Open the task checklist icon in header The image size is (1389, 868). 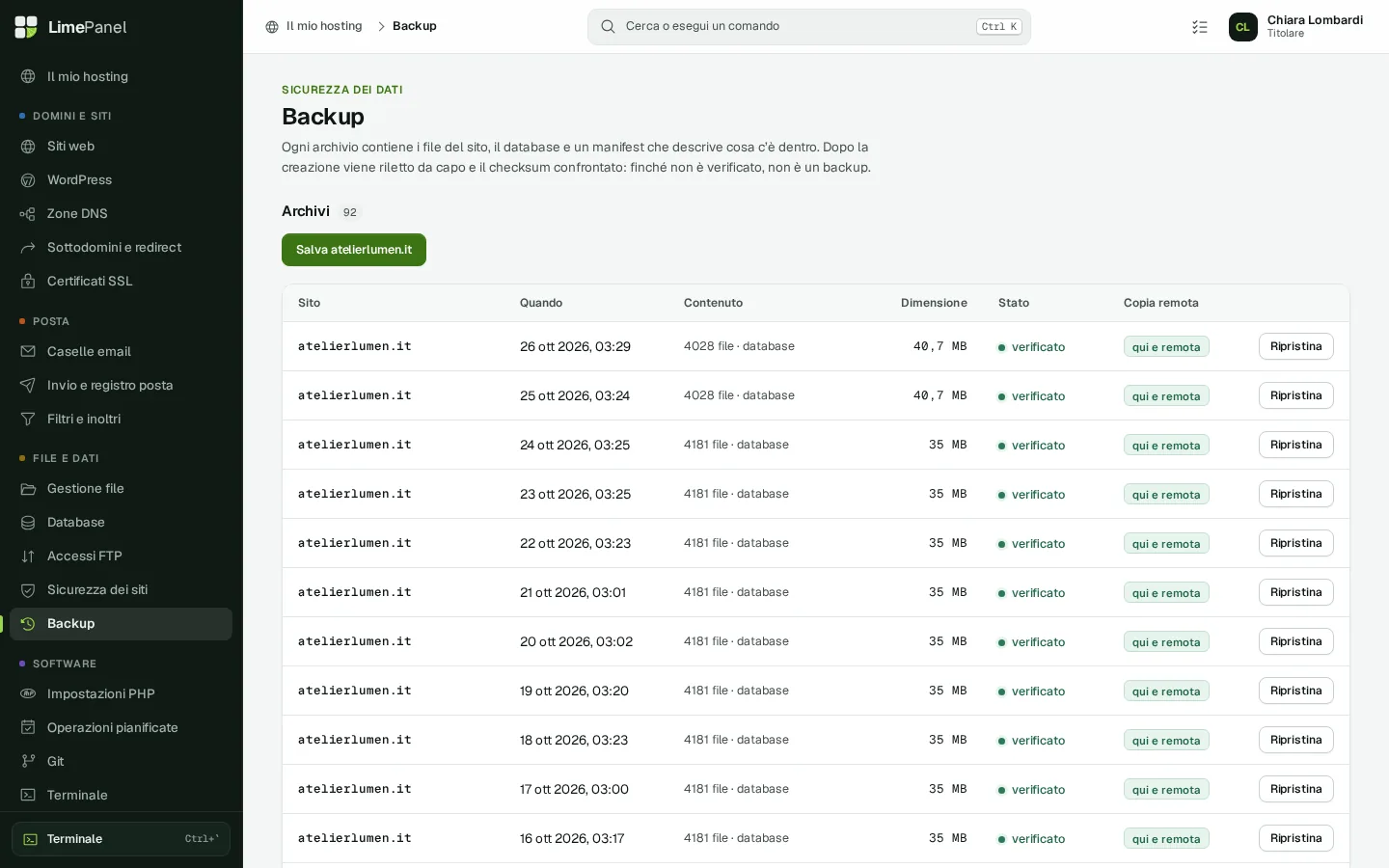coord(1200,27)
